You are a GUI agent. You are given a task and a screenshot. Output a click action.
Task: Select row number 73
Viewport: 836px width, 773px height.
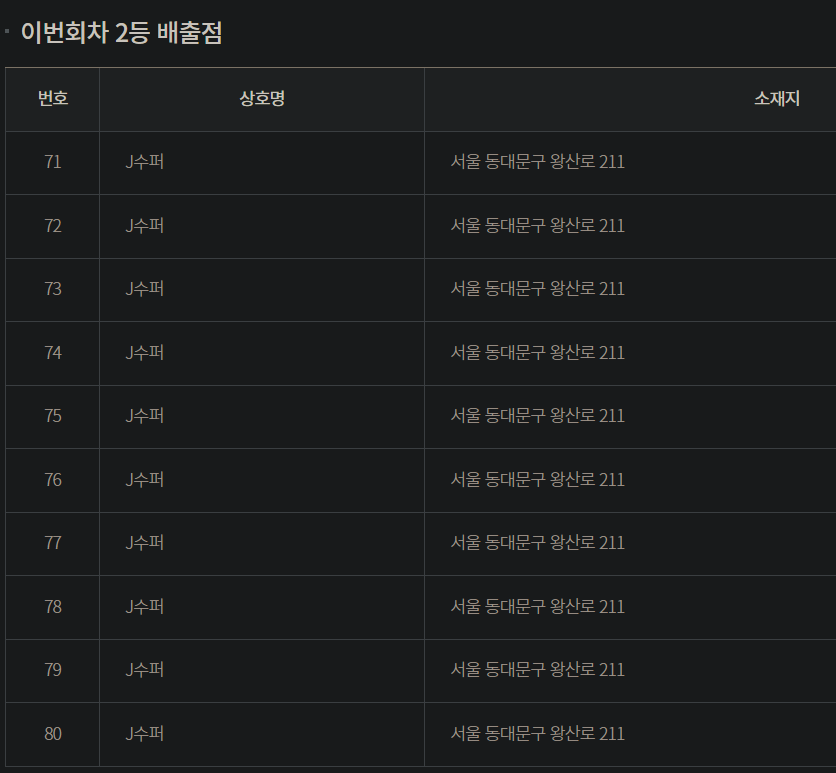(53, 289)
